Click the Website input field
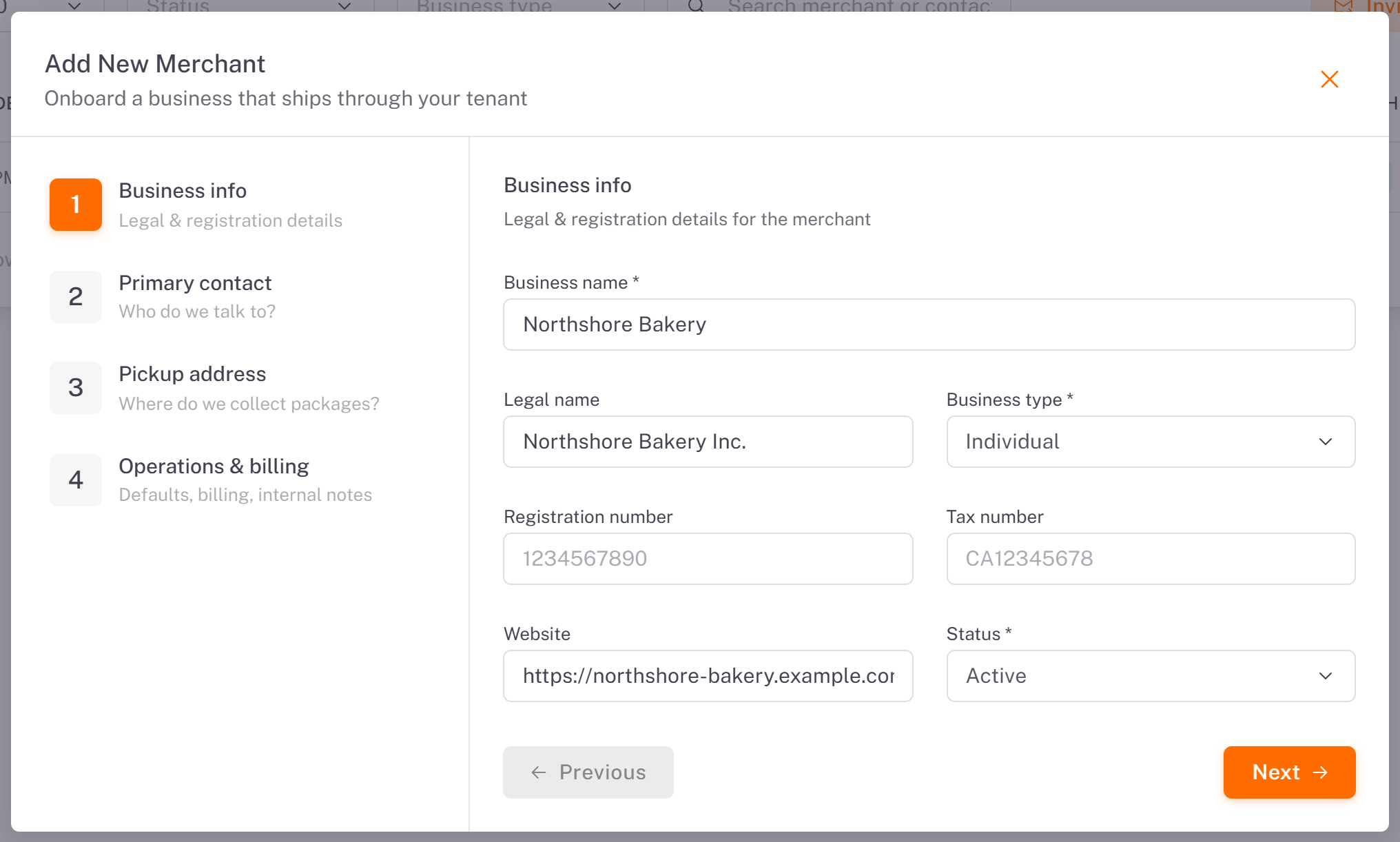The image size is (1400, 842). [x=708, y=676]
